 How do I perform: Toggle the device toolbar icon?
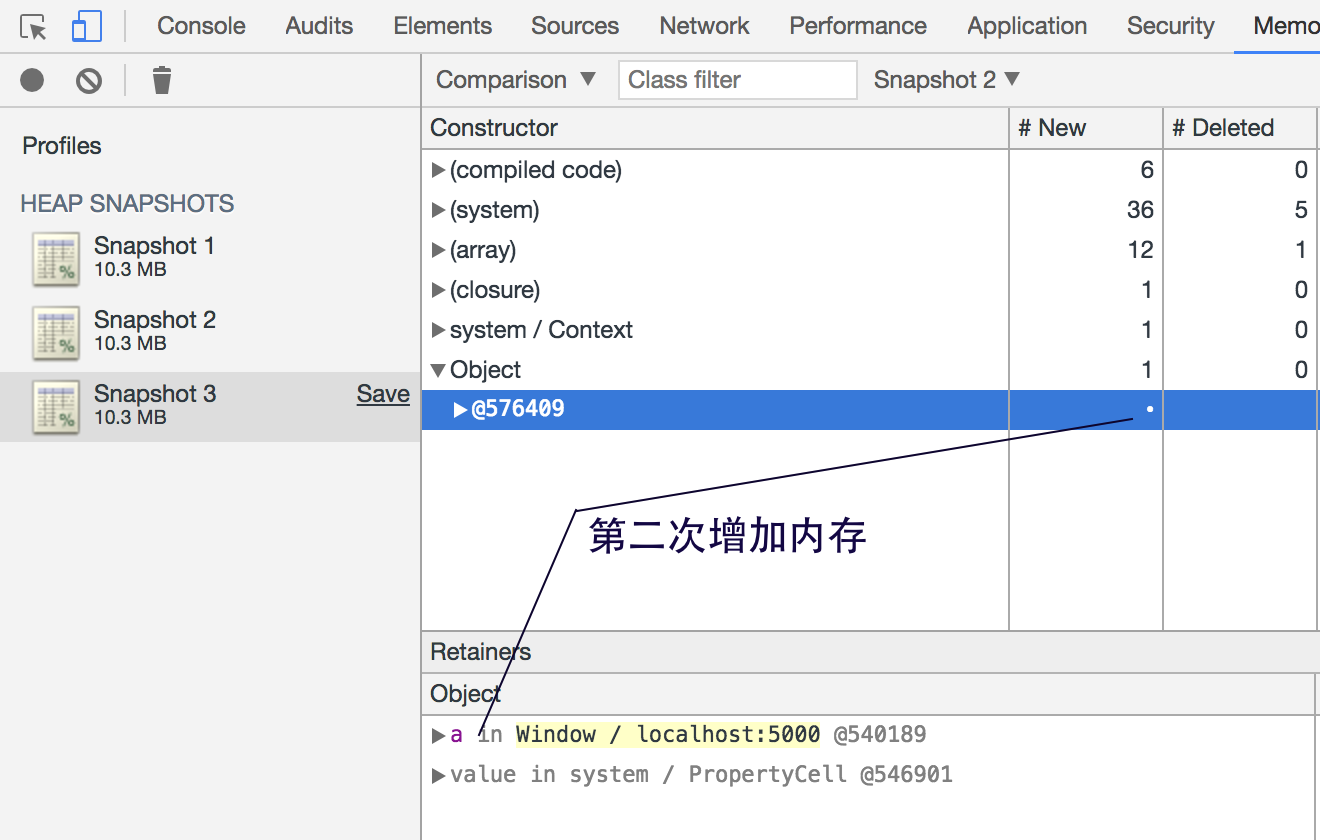[x=87, y=26]
